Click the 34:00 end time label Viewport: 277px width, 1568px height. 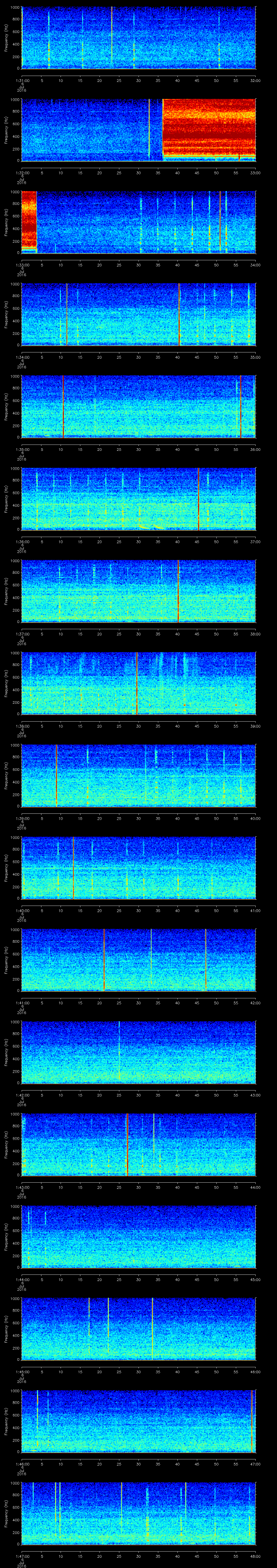coord(255,265)
